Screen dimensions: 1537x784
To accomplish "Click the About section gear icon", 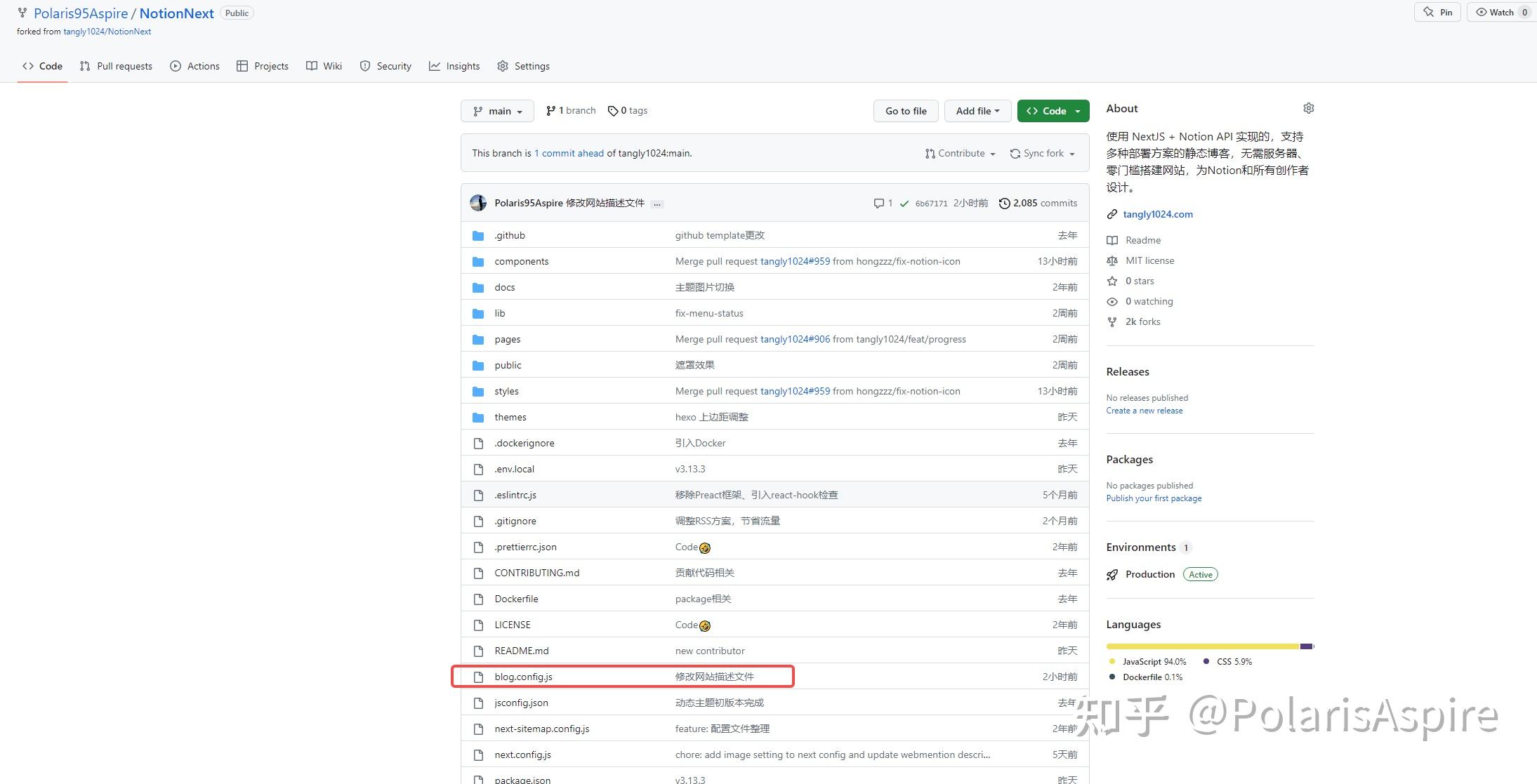I will tap(1308, 108).
